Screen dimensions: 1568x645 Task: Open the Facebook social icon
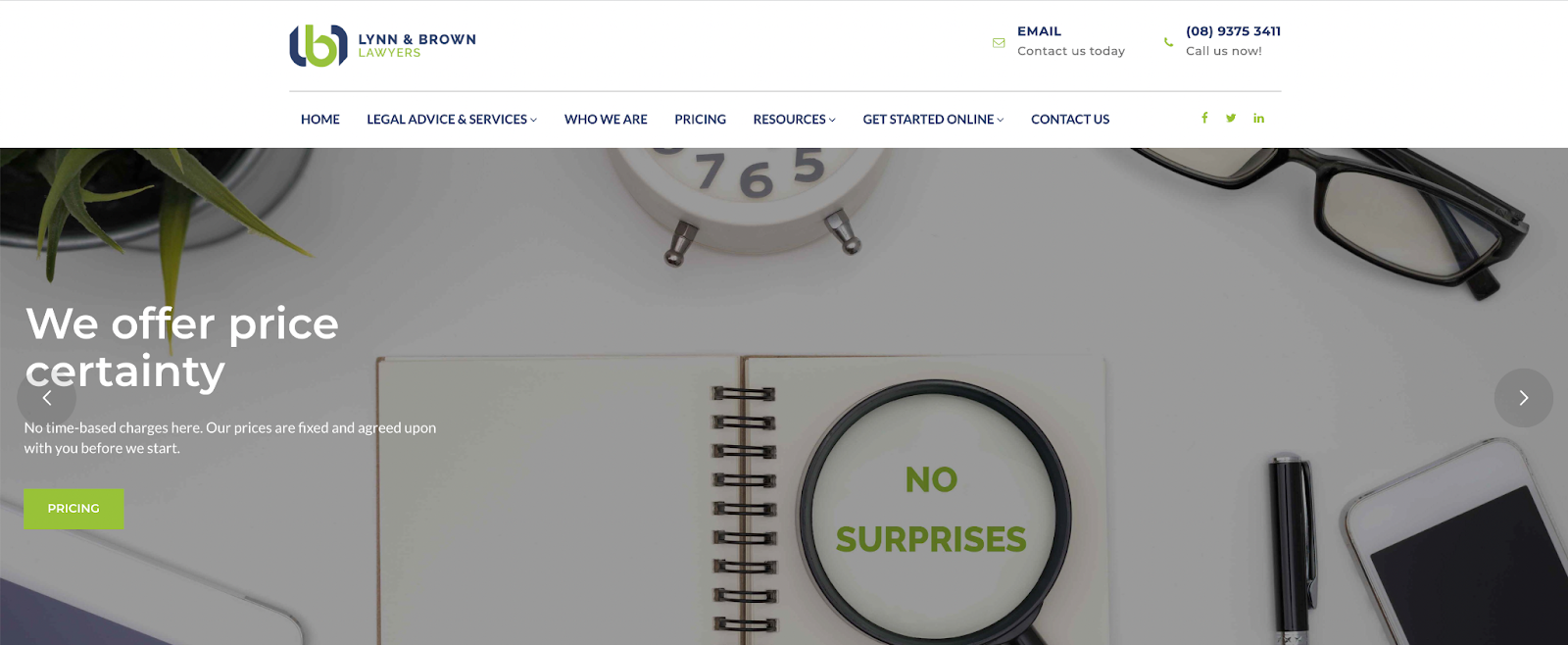click(x=1204, y=118)
